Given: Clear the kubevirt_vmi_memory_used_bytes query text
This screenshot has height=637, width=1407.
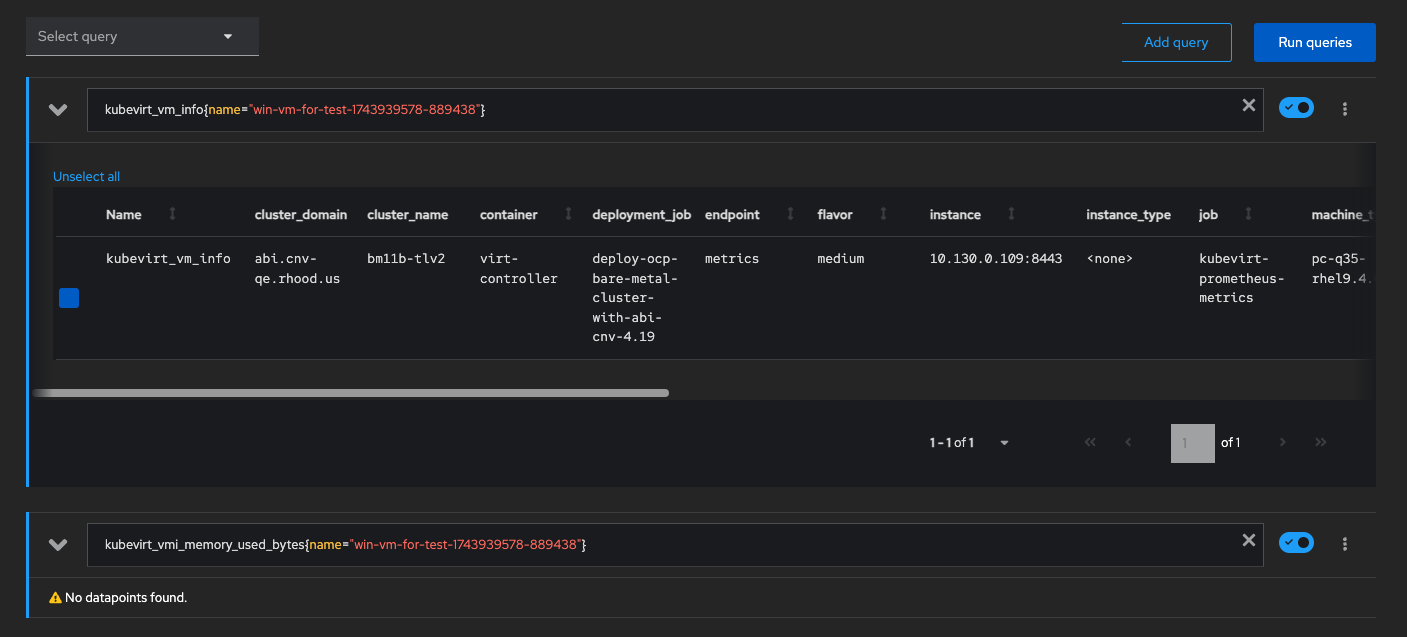Looking at the screenshot, I should coord(1248,540).
